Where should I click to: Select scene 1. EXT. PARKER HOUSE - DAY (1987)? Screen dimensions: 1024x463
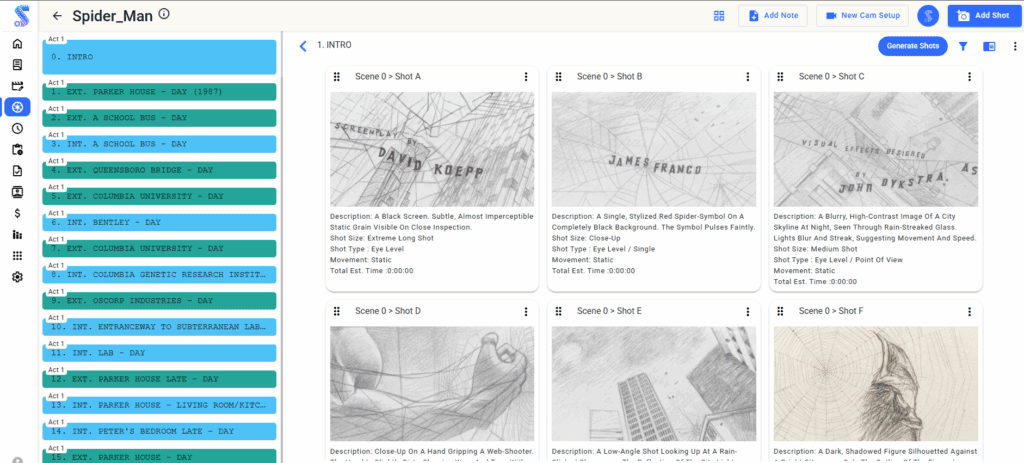(159, 92)
